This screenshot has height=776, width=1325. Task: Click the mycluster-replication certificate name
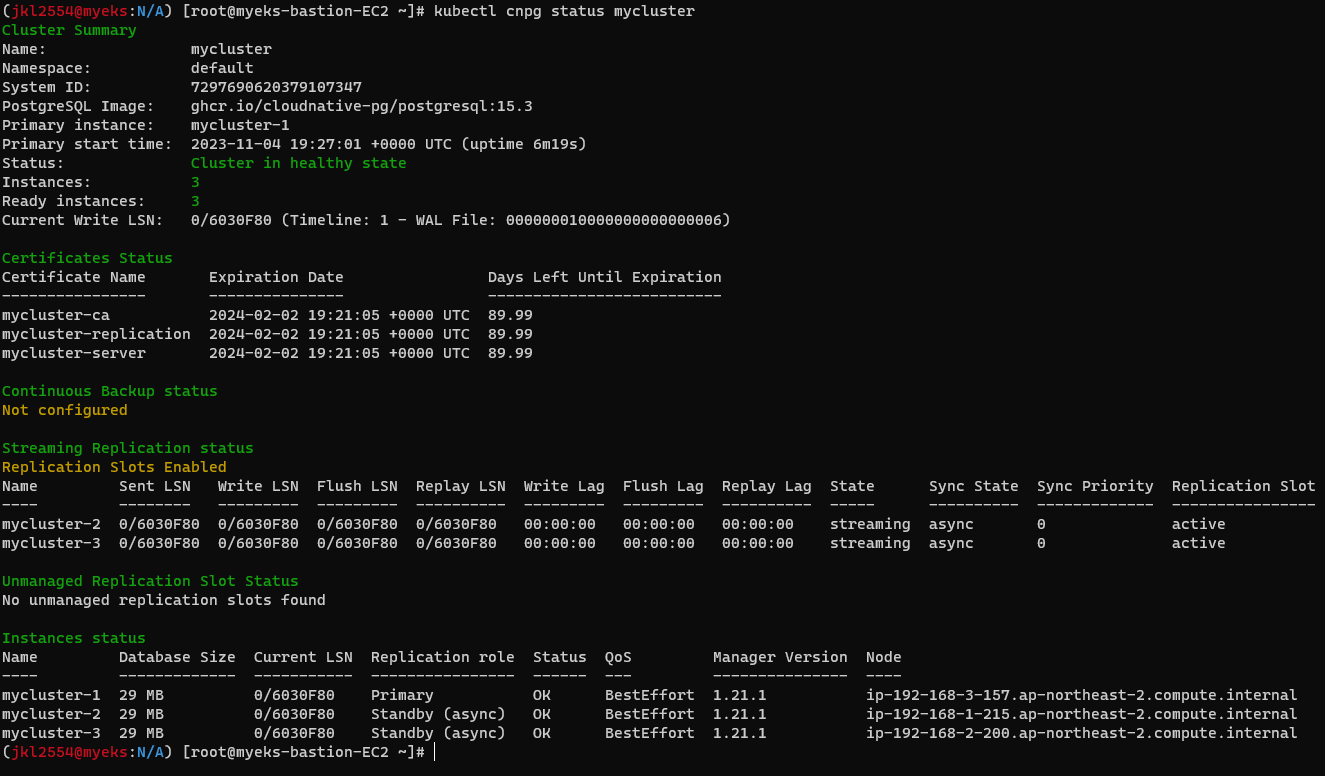(x=96, y=334)
